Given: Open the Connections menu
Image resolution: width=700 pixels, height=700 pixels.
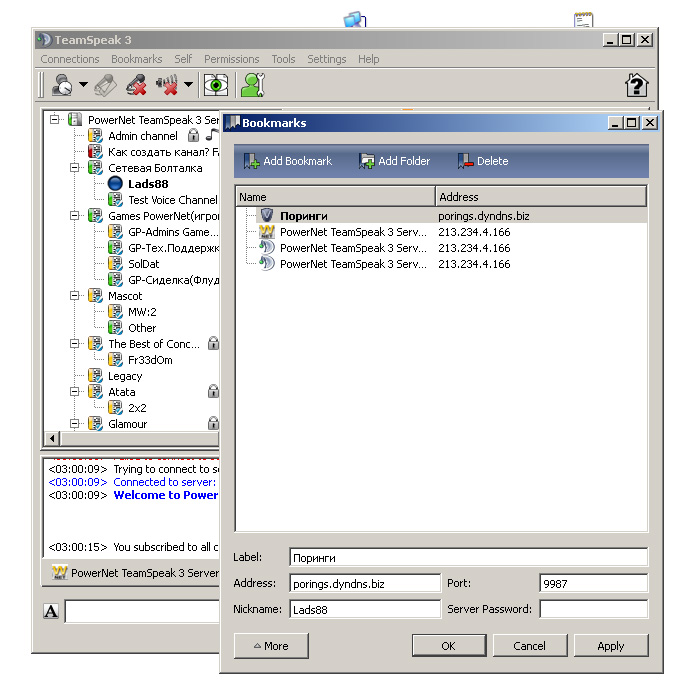Looking at the screenshot, I should click(70, 59).
